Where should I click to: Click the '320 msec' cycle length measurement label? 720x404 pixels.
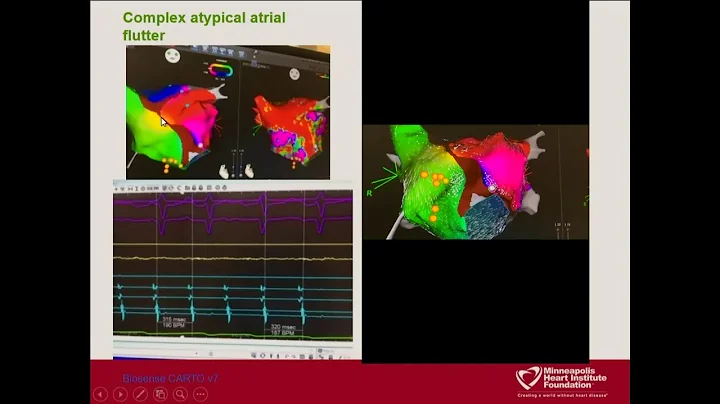click(x=283, y=327)
